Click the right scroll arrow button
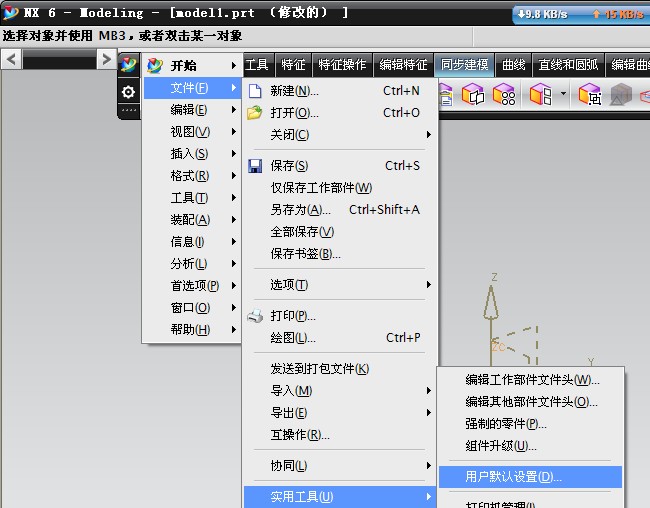The height and width of the screenshot is (508, 650). (107, 59)
